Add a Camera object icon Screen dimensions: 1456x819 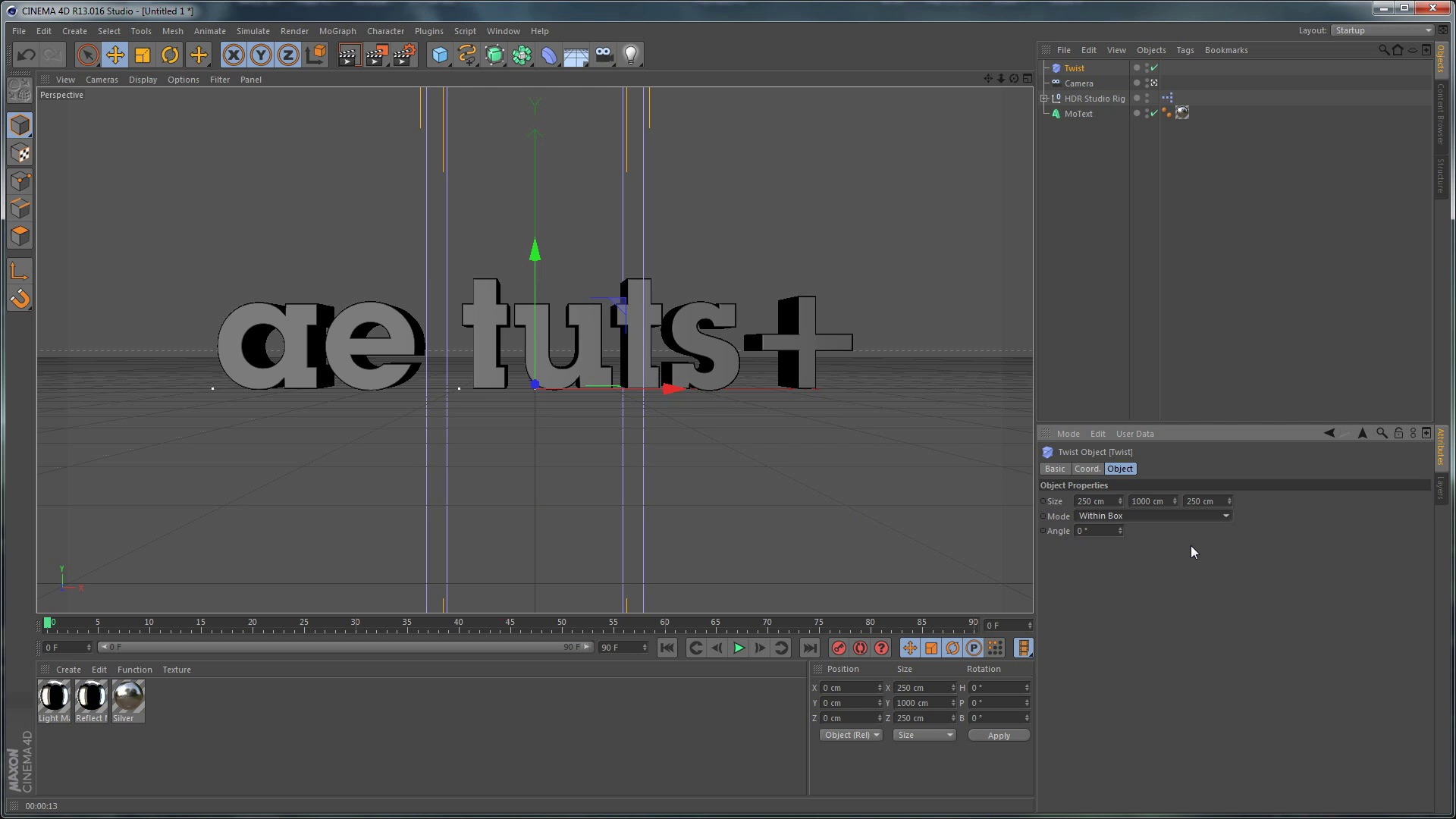[604, 55]
